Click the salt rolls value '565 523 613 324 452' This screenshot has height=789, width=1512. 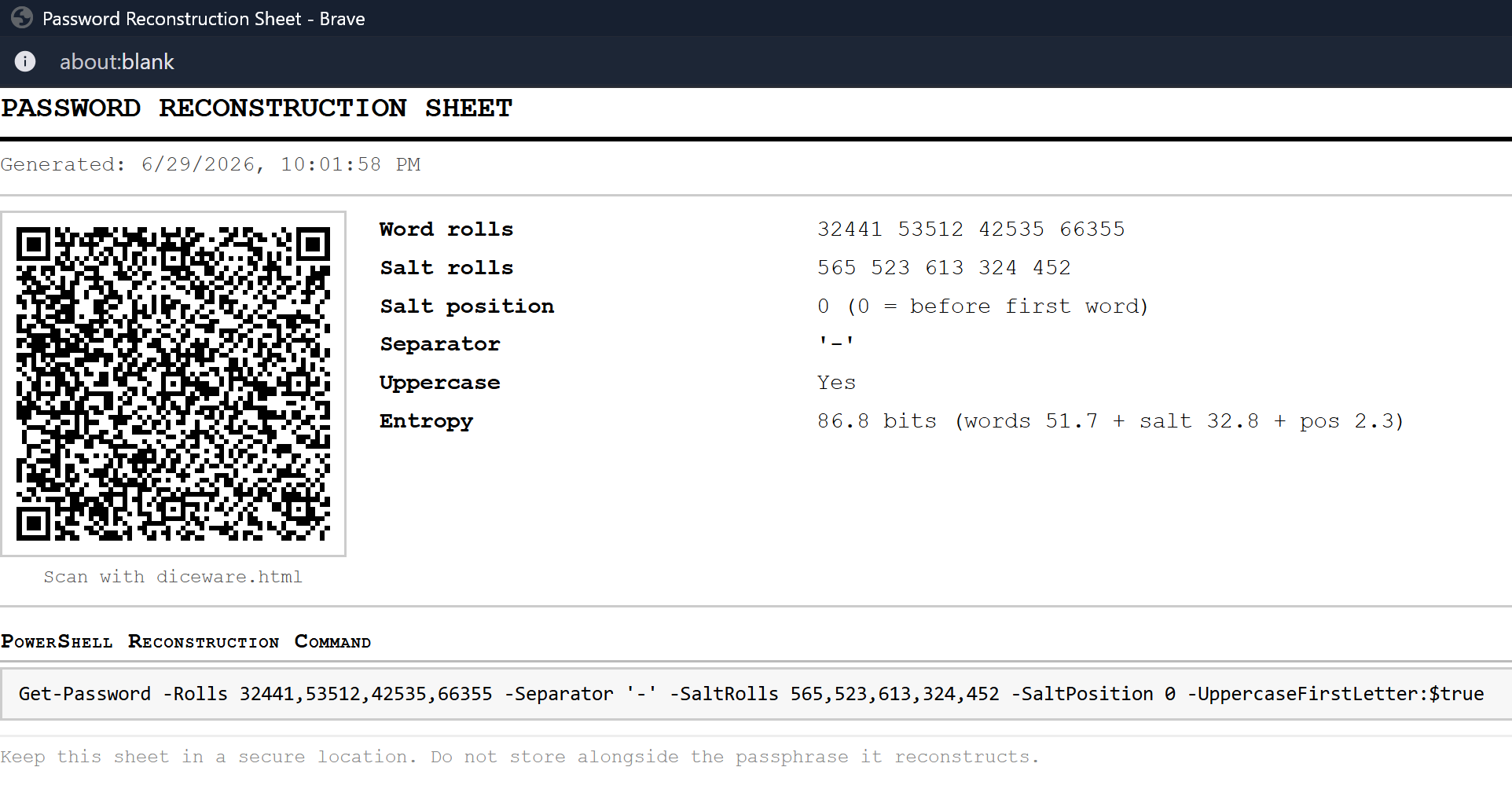click(944, 267)
